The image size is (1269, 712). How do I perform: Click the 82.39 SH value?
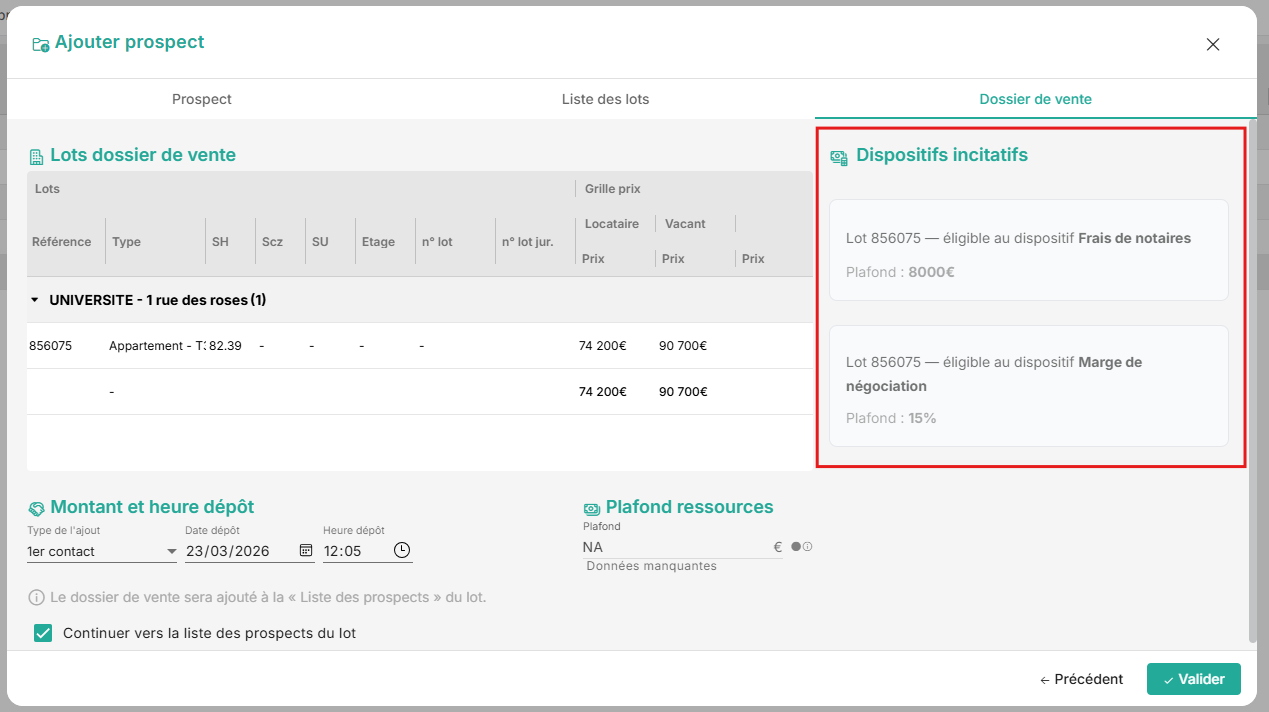225,346
